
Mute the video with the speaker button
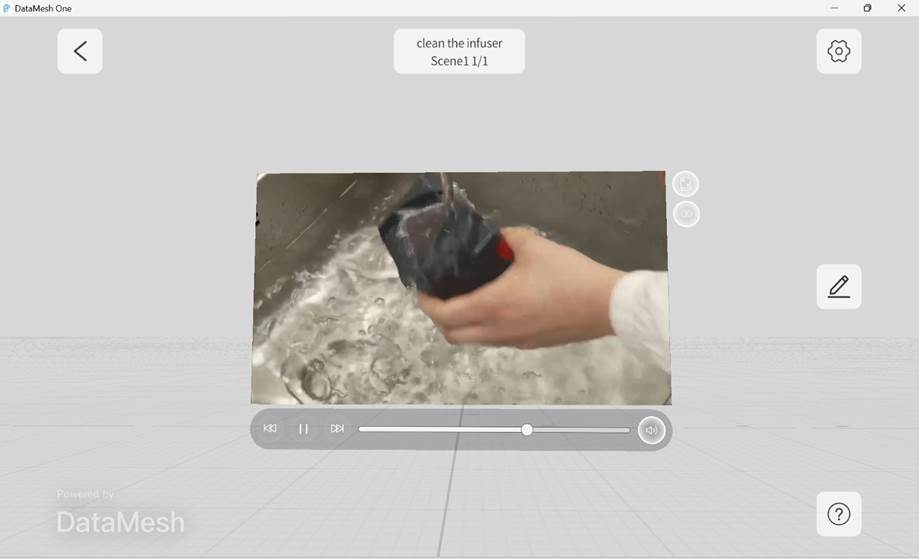651,430
